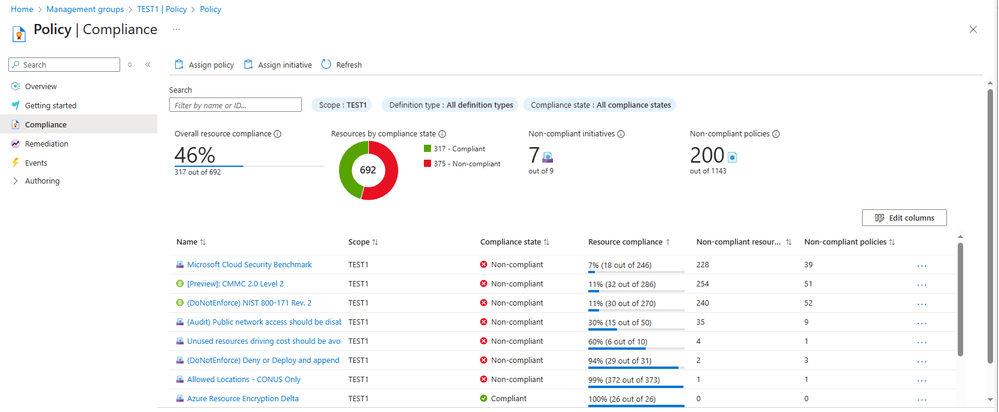Open more options for Unused resources row
Viewport: 999px width, 412px height.
click(922, 342)
